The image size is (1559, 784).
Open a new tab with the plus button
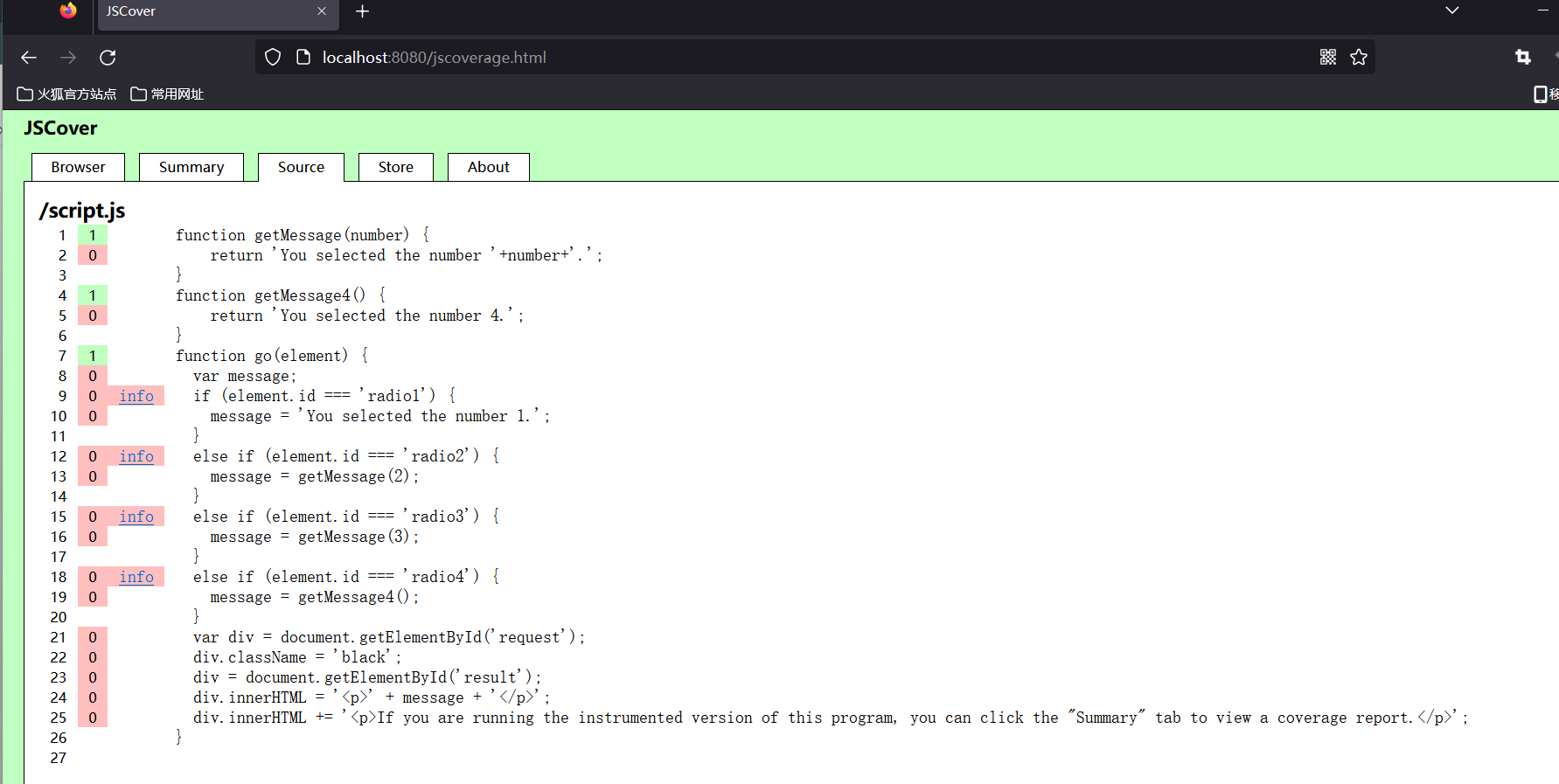(363, 11)
